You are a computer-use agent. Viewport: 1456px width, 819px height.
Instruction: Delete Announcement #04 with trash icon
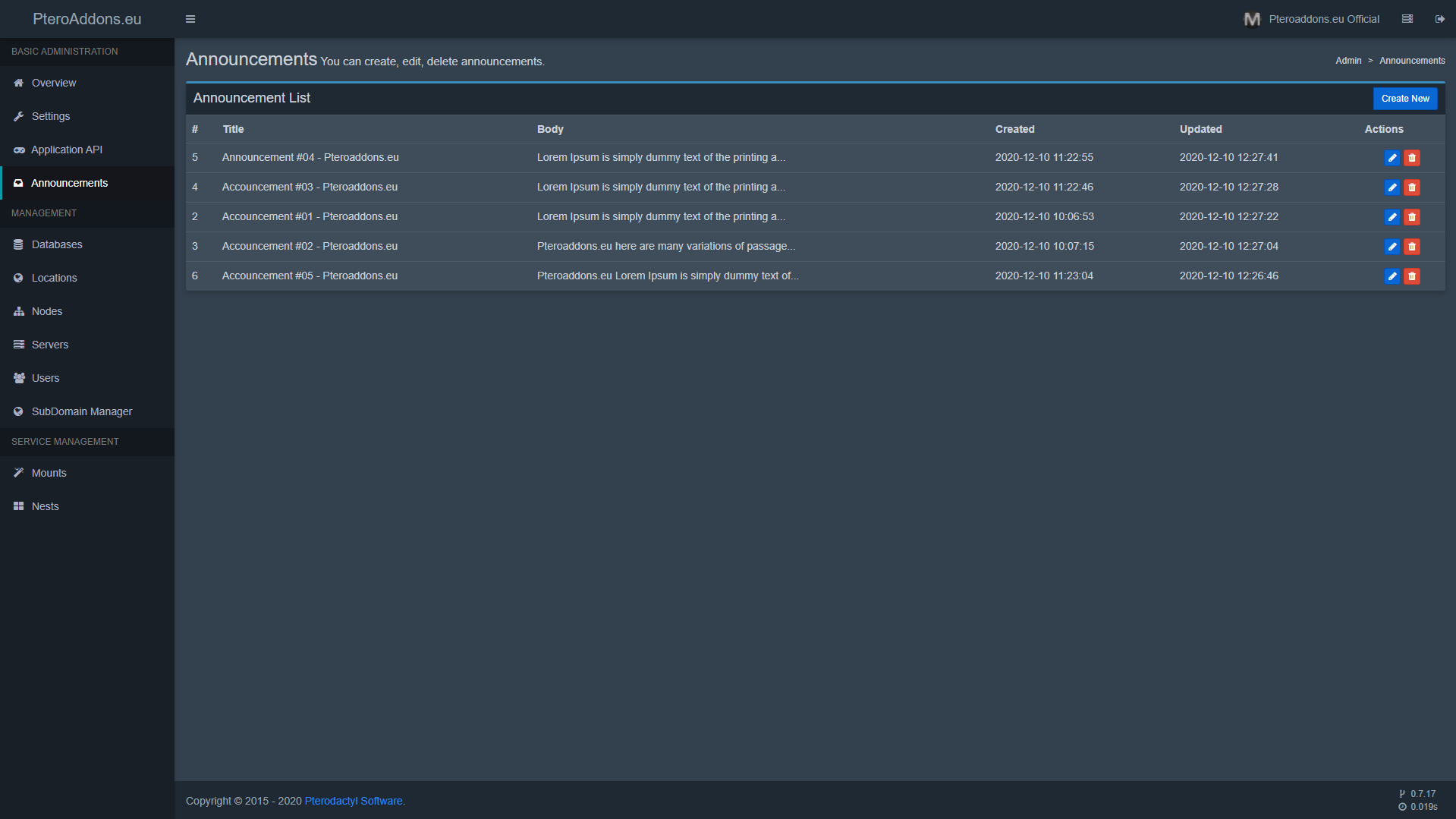pos(1411,158)
